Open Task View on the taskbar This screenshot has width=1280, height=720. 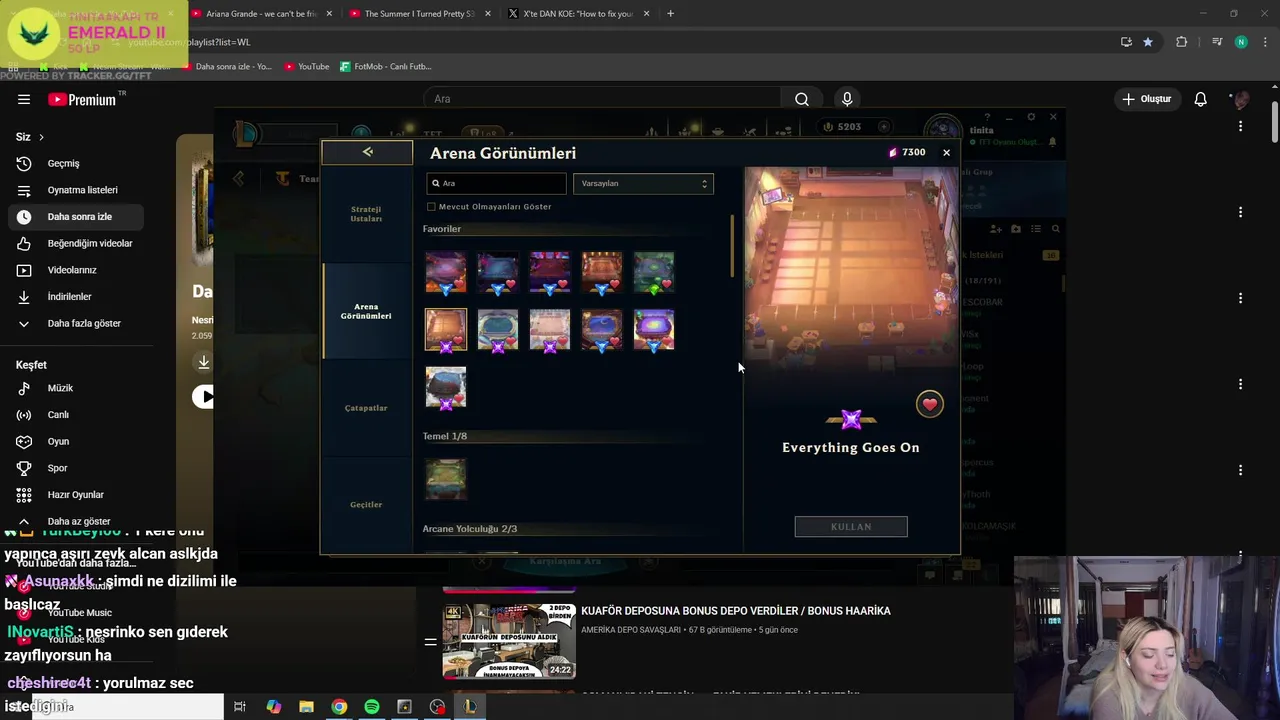(x=240, y=707)
